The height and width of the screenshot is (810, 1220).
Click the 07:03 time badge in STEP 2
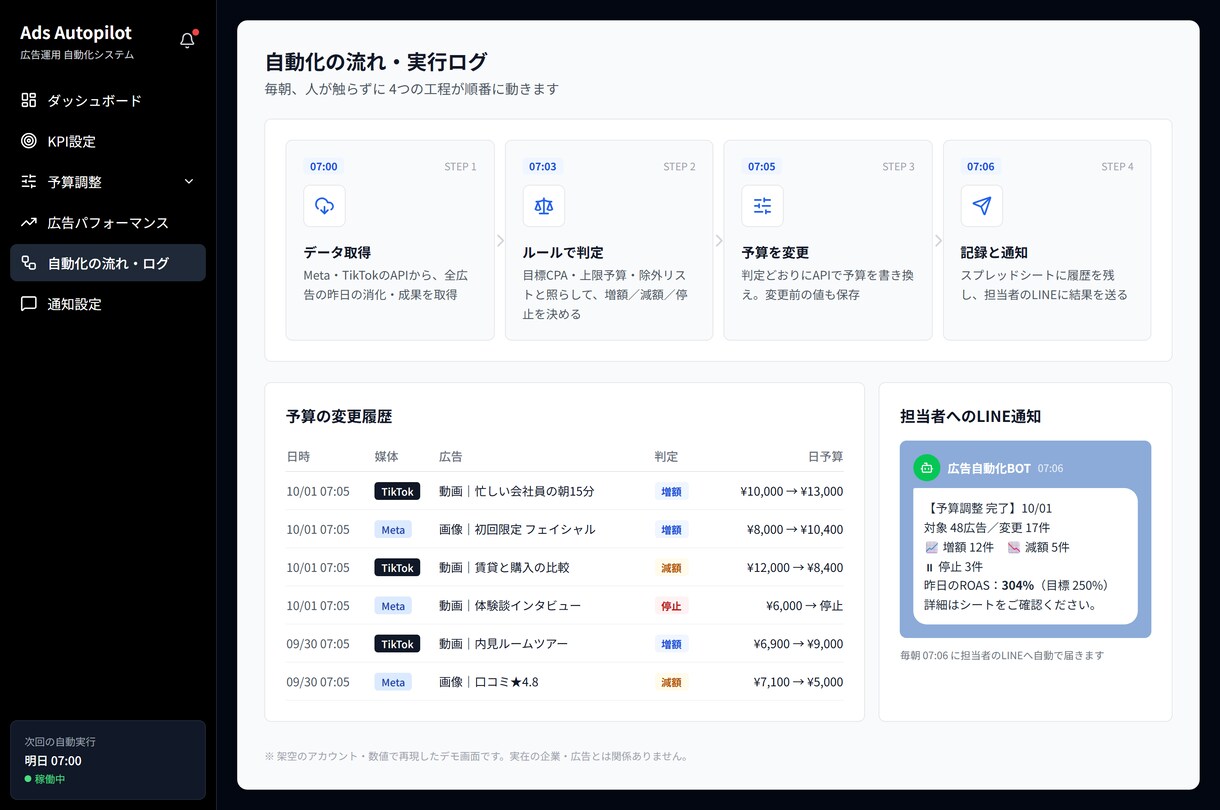coord(543,167)
